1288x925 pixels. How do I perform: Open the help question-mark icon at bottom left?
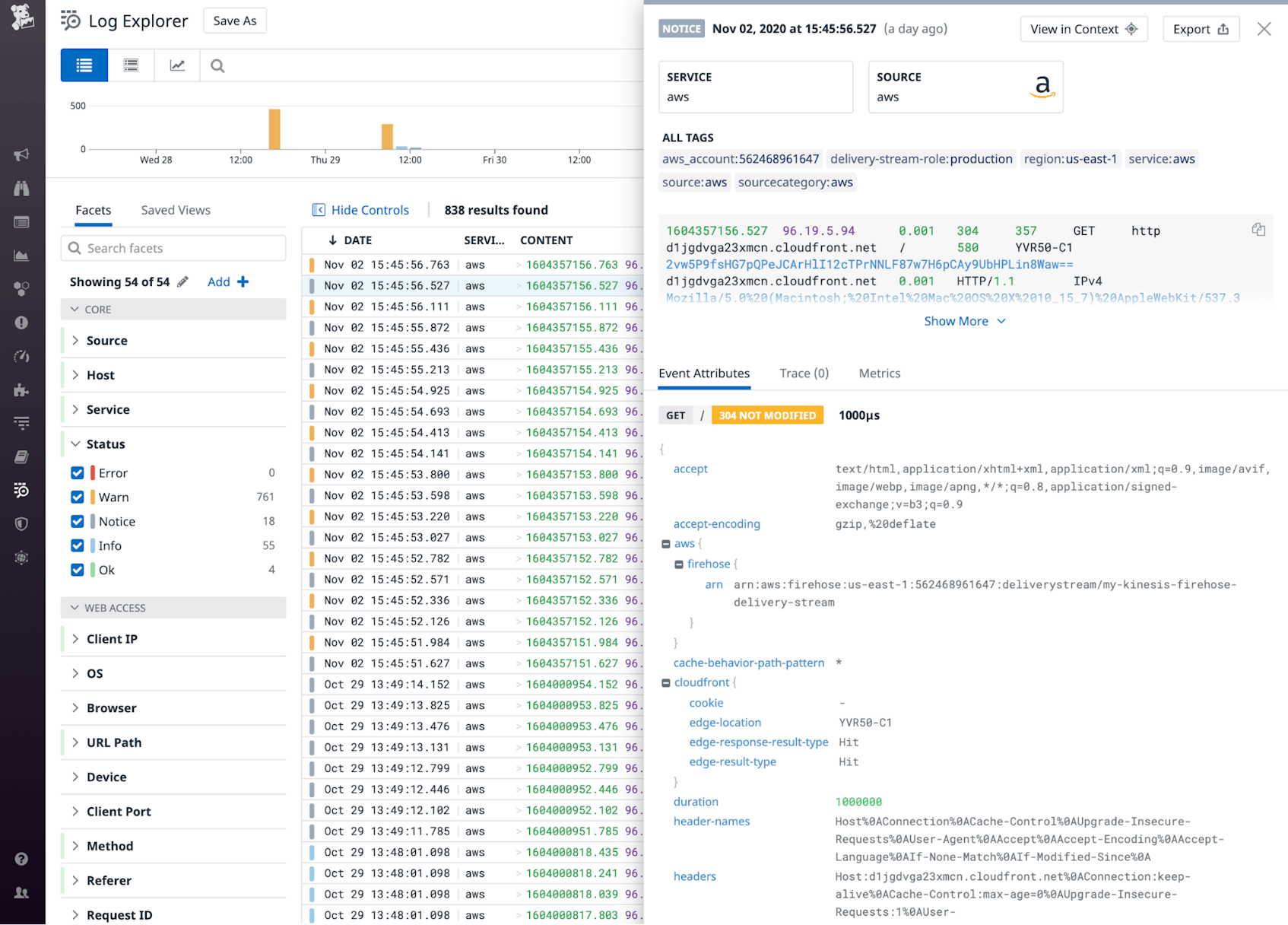tap(22, 859)
